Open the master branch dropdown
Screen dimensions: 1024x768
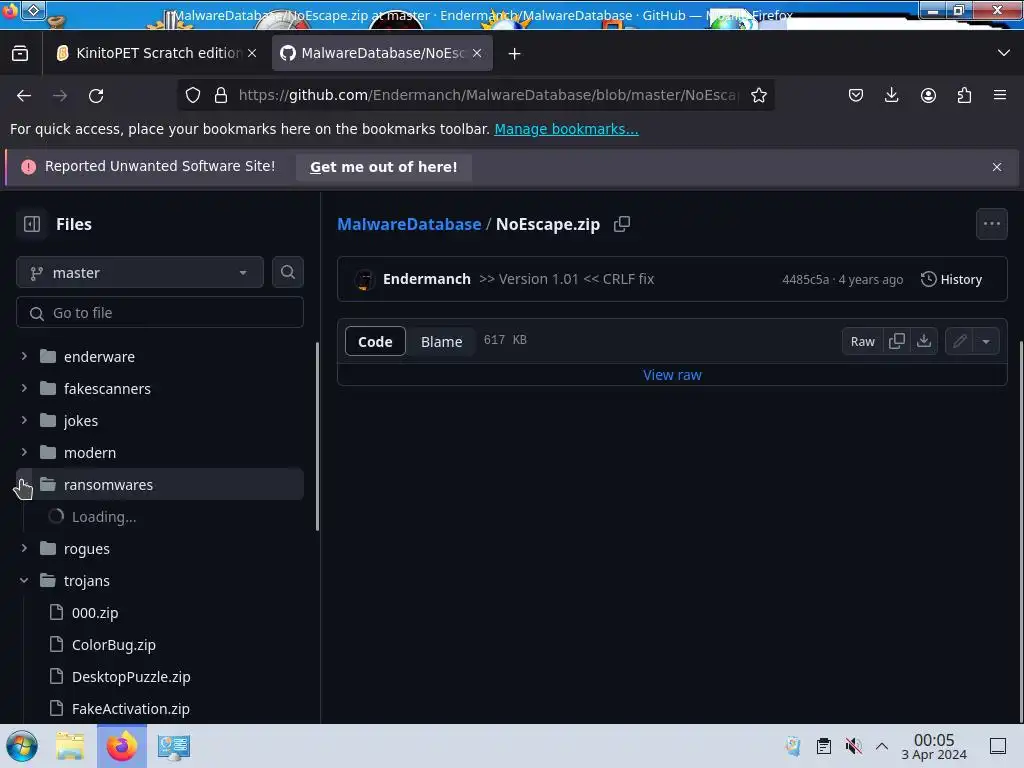click(140, 272)
